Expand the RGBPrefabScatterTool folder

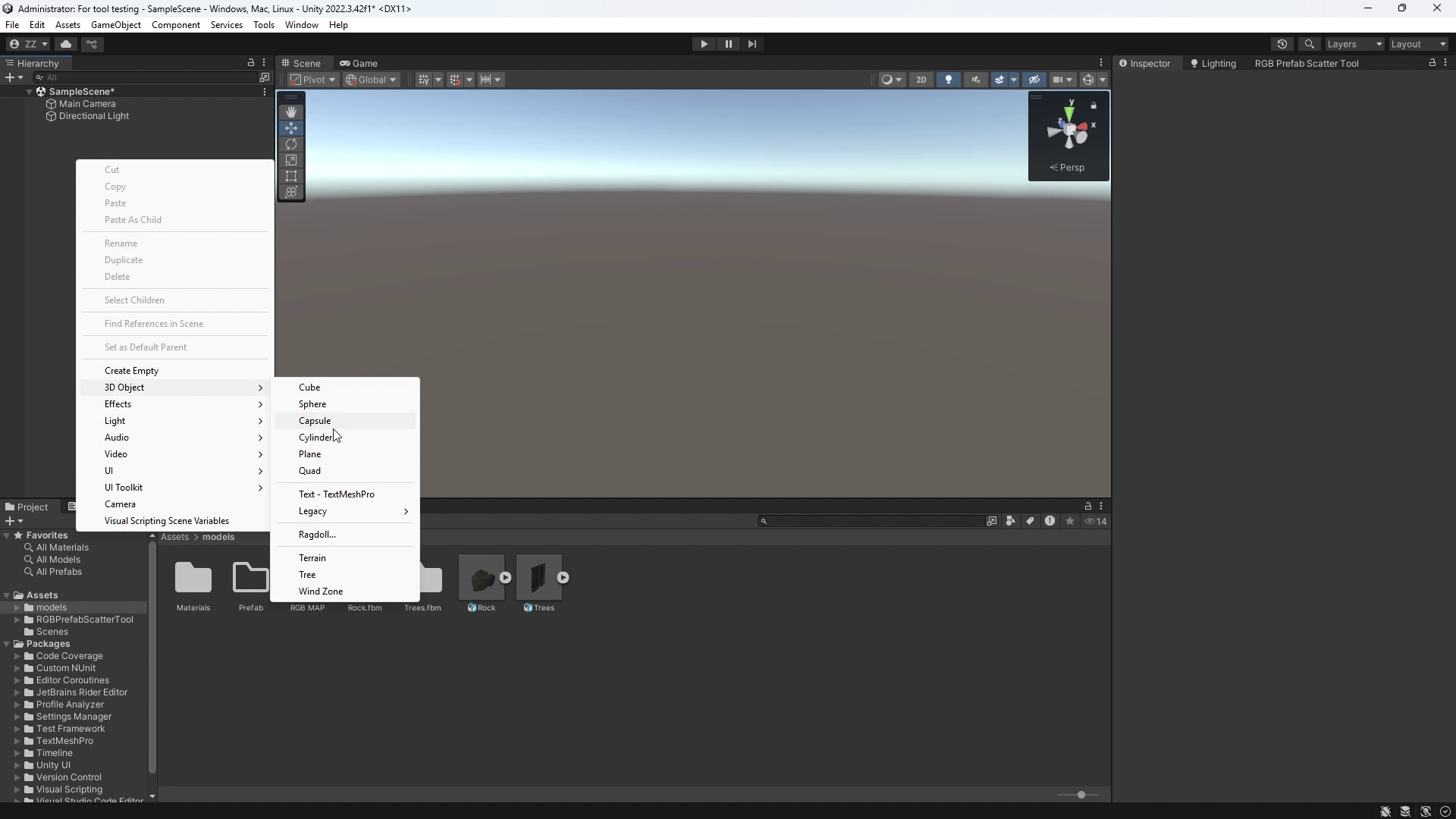coord(17,620)
